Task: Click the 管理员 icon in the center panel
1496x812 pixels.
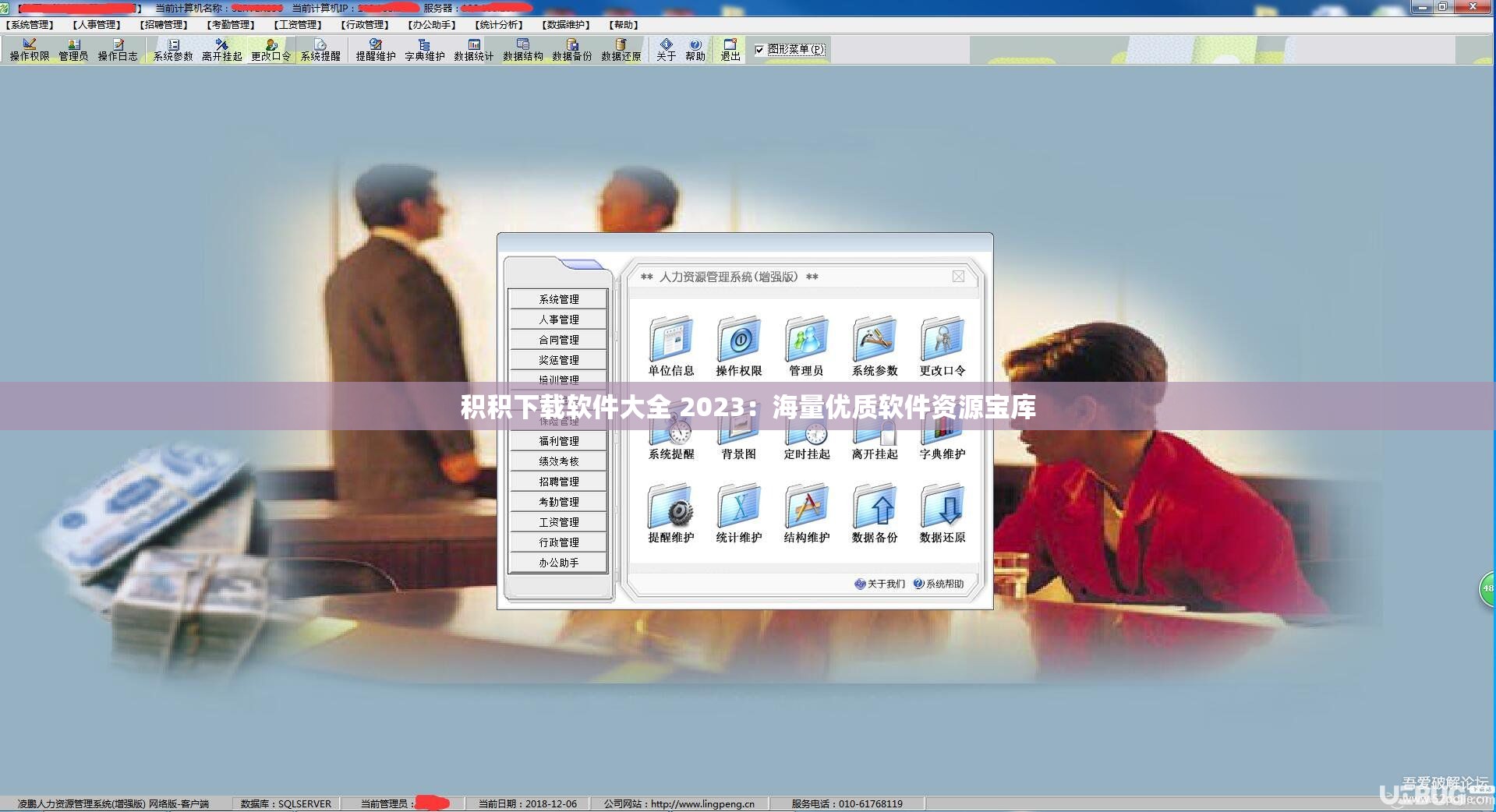Action: (x=807, y=346)
